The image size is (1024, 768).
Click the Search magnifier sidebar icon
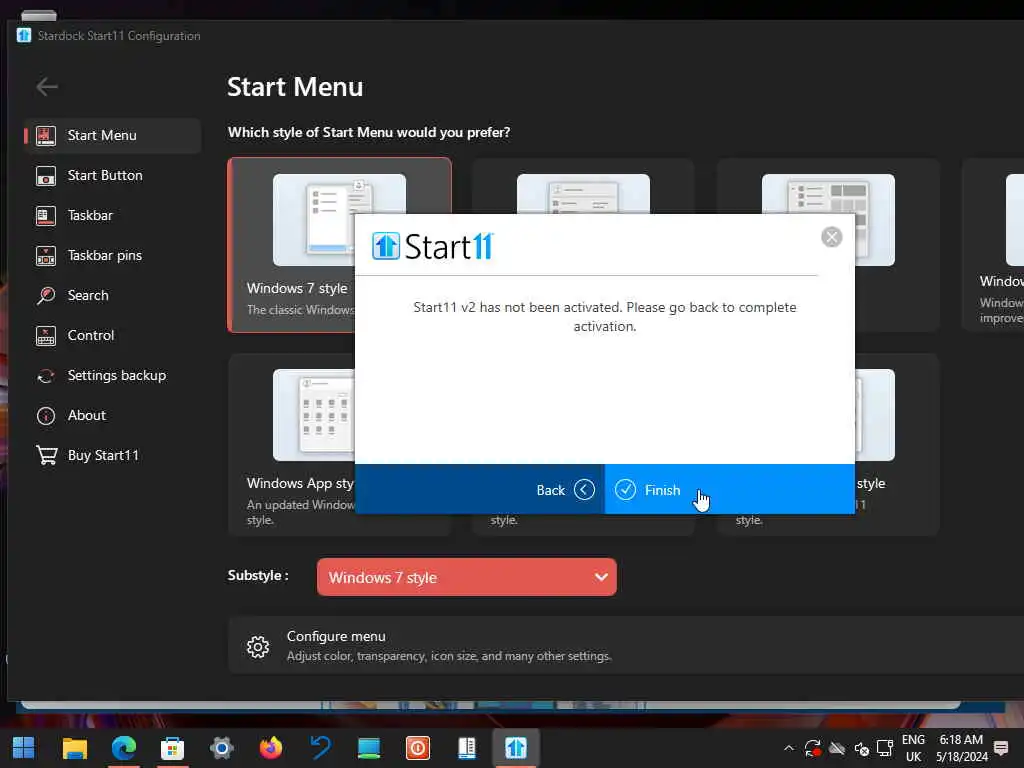coord(46,295)
